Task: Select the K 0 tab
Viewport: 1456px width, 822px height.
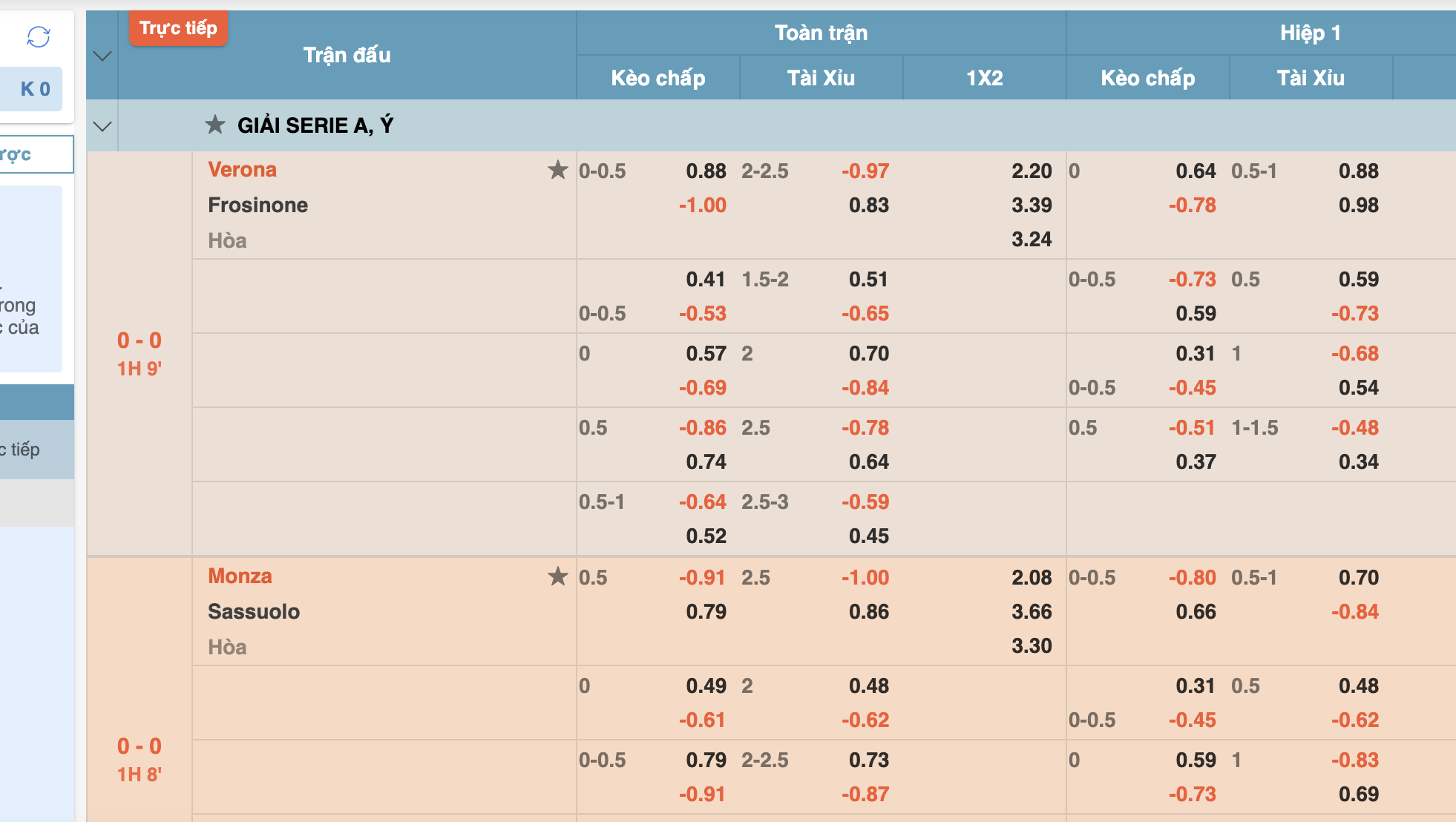Action: click(x=35, y=89)
